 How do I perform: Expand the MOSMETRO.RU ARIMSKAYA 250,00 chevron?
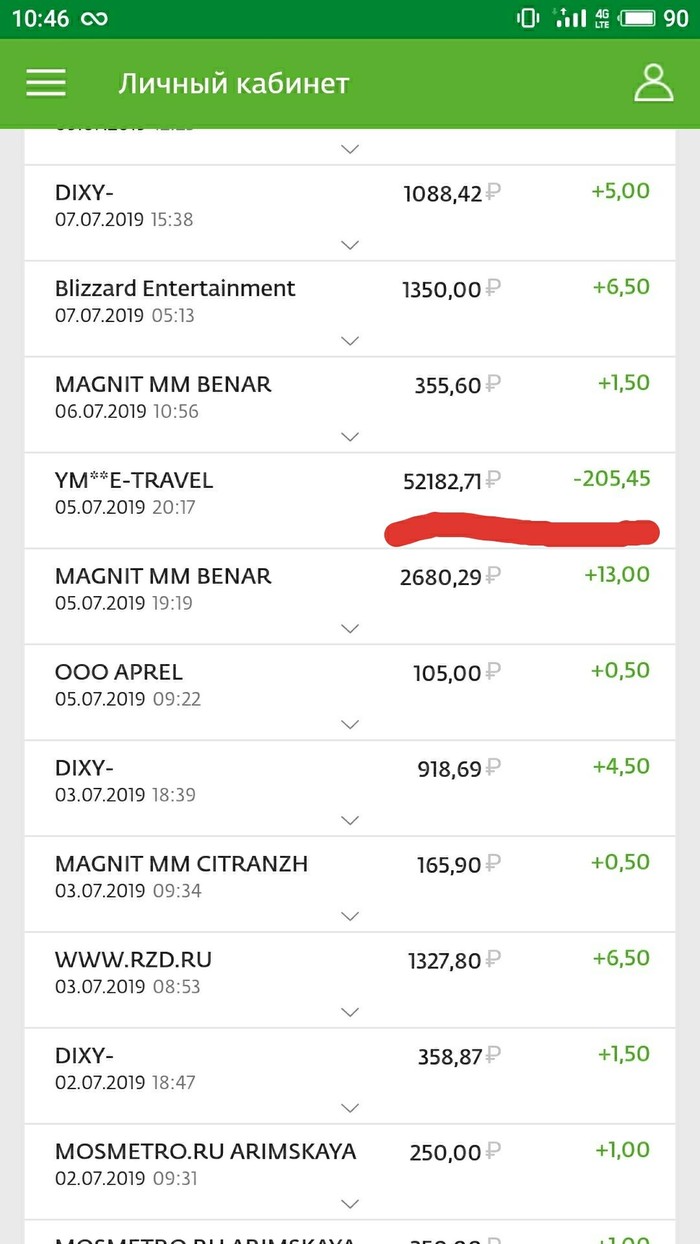coord(350,1204)
